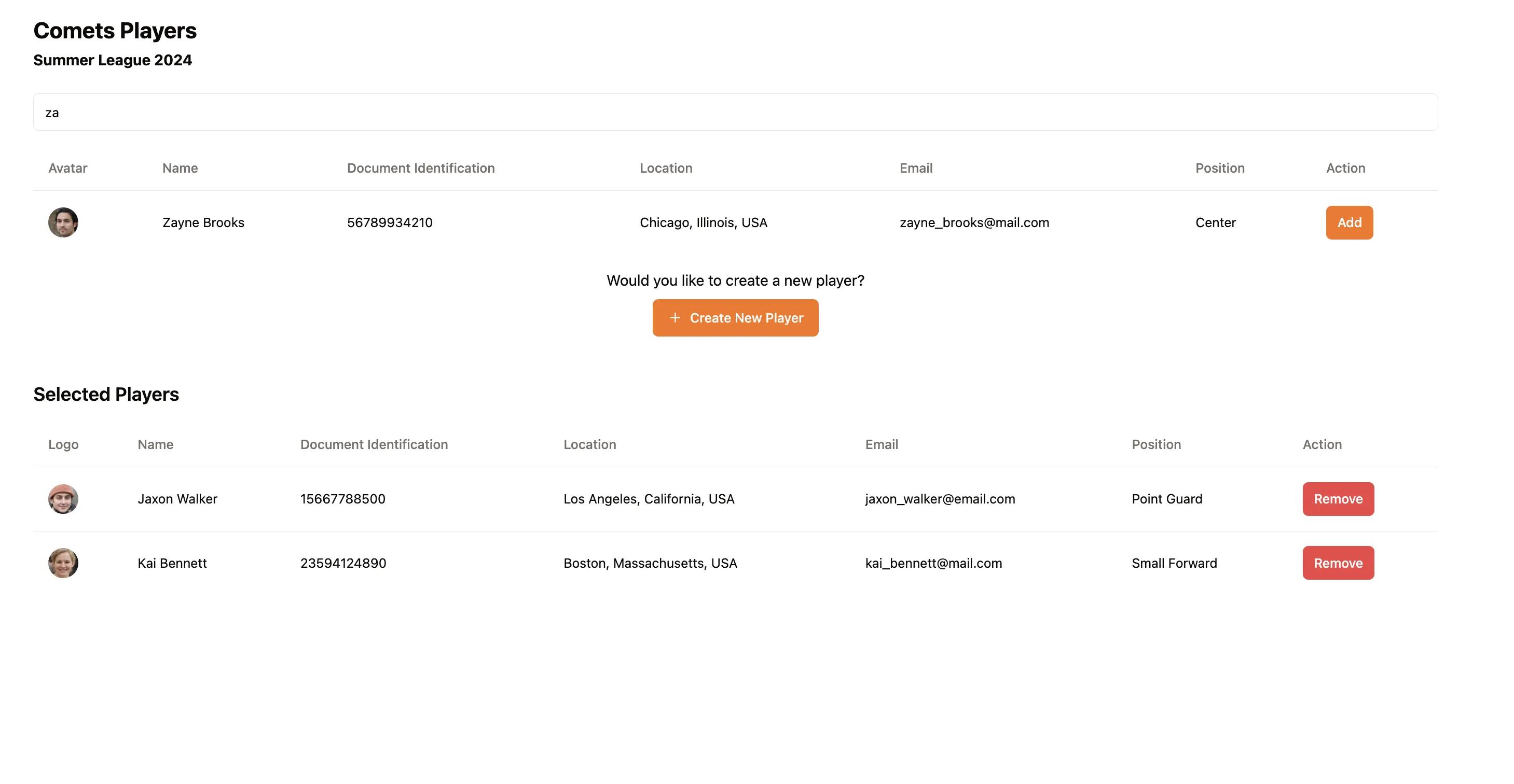Click Jaxon Walker's avatar image
Screen dimensions: 1514x784
tap(63, 499)
